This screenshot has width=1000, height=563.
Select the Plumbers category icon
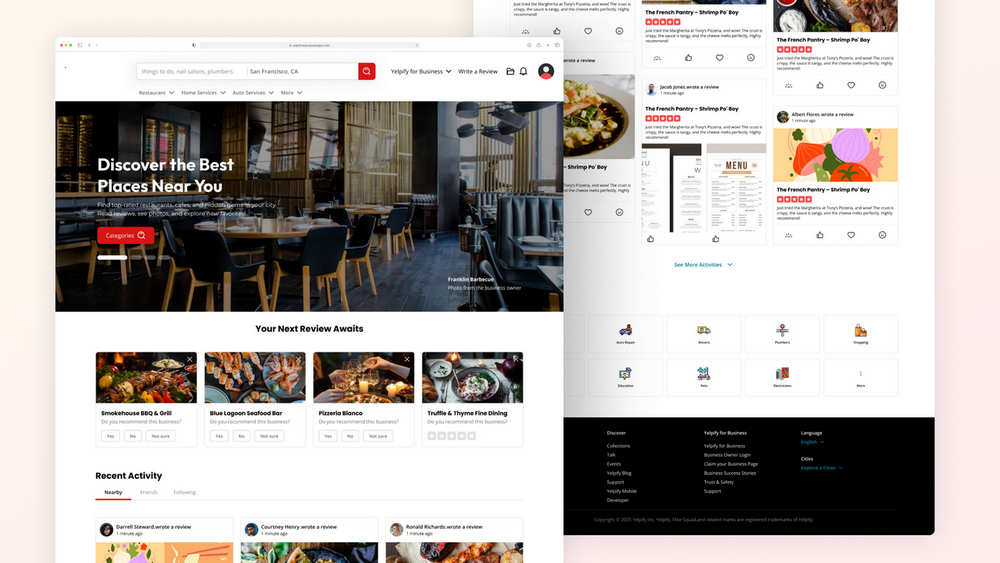pyautogui.click(x=782, y=330)
